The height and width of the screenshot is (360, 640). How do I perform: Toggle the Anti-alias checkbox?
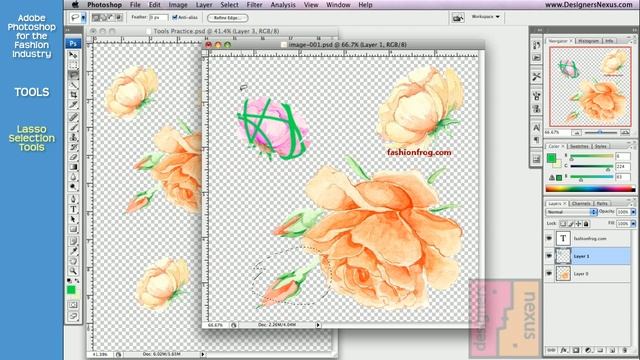(x=175, y=18)
